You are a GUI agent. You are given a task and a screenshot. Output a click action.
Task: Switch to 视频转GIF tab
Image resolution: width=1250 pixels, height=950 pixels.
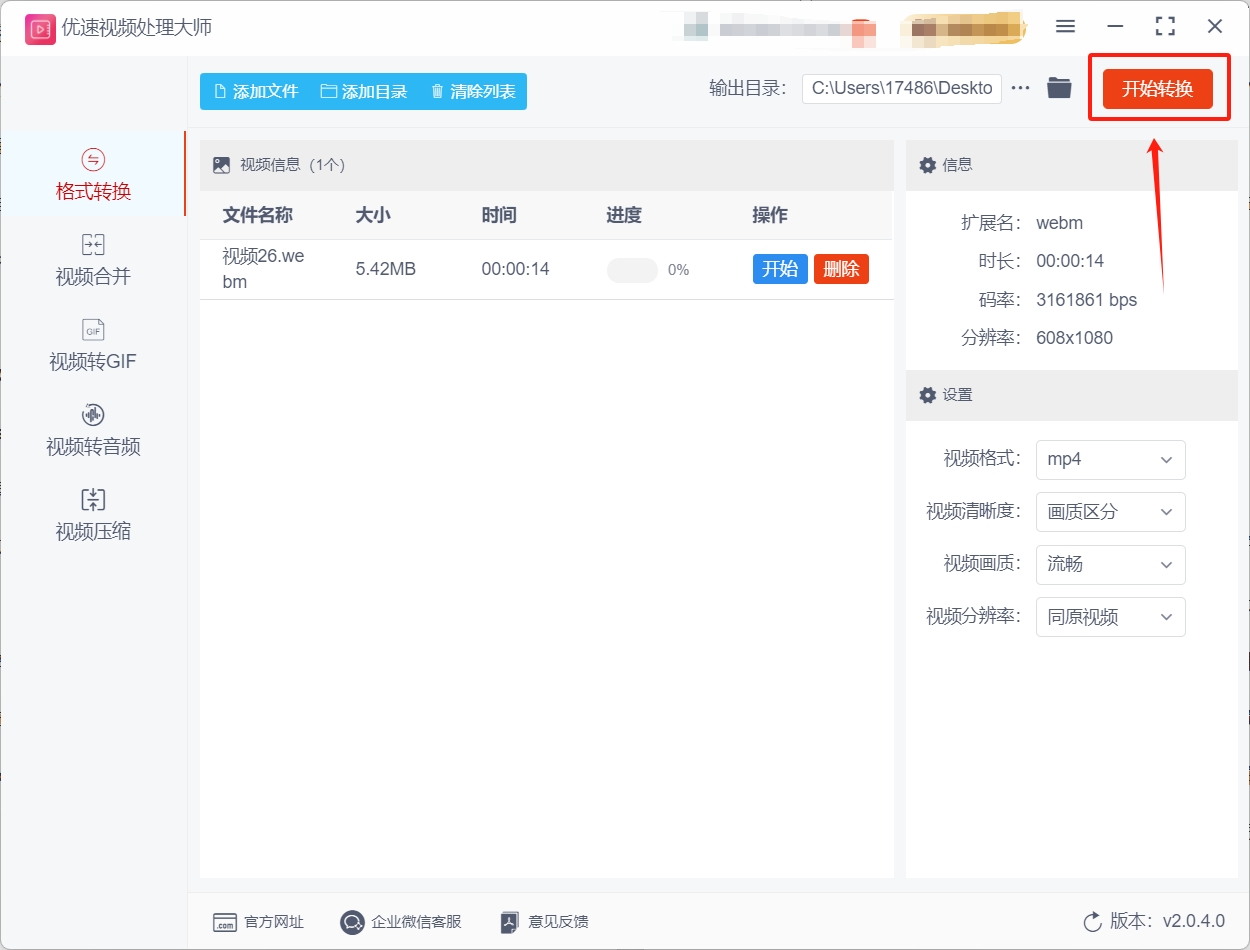coord(93,345)
